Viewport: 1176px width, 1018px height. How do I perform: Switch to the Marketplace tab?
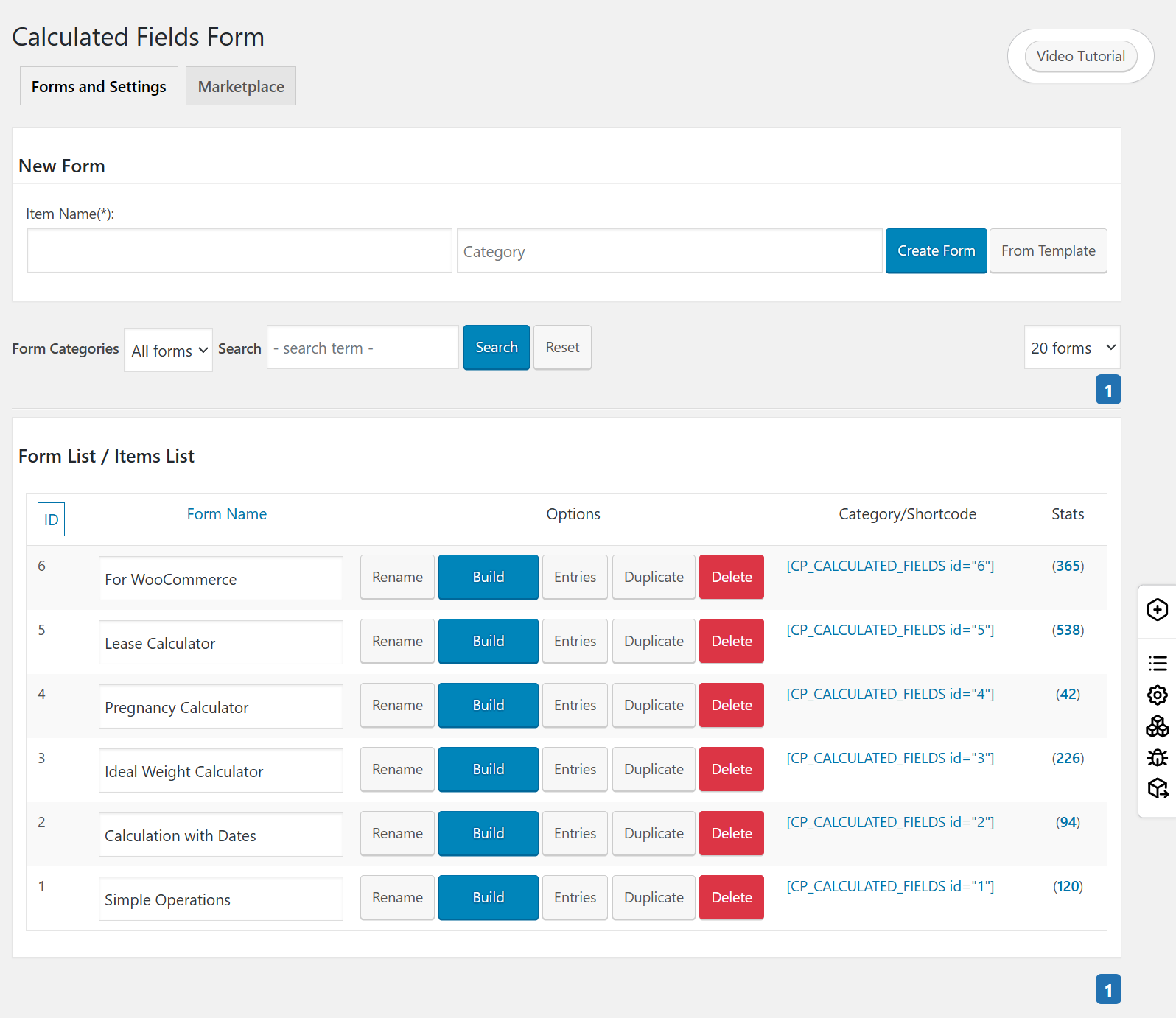(241, 86)
